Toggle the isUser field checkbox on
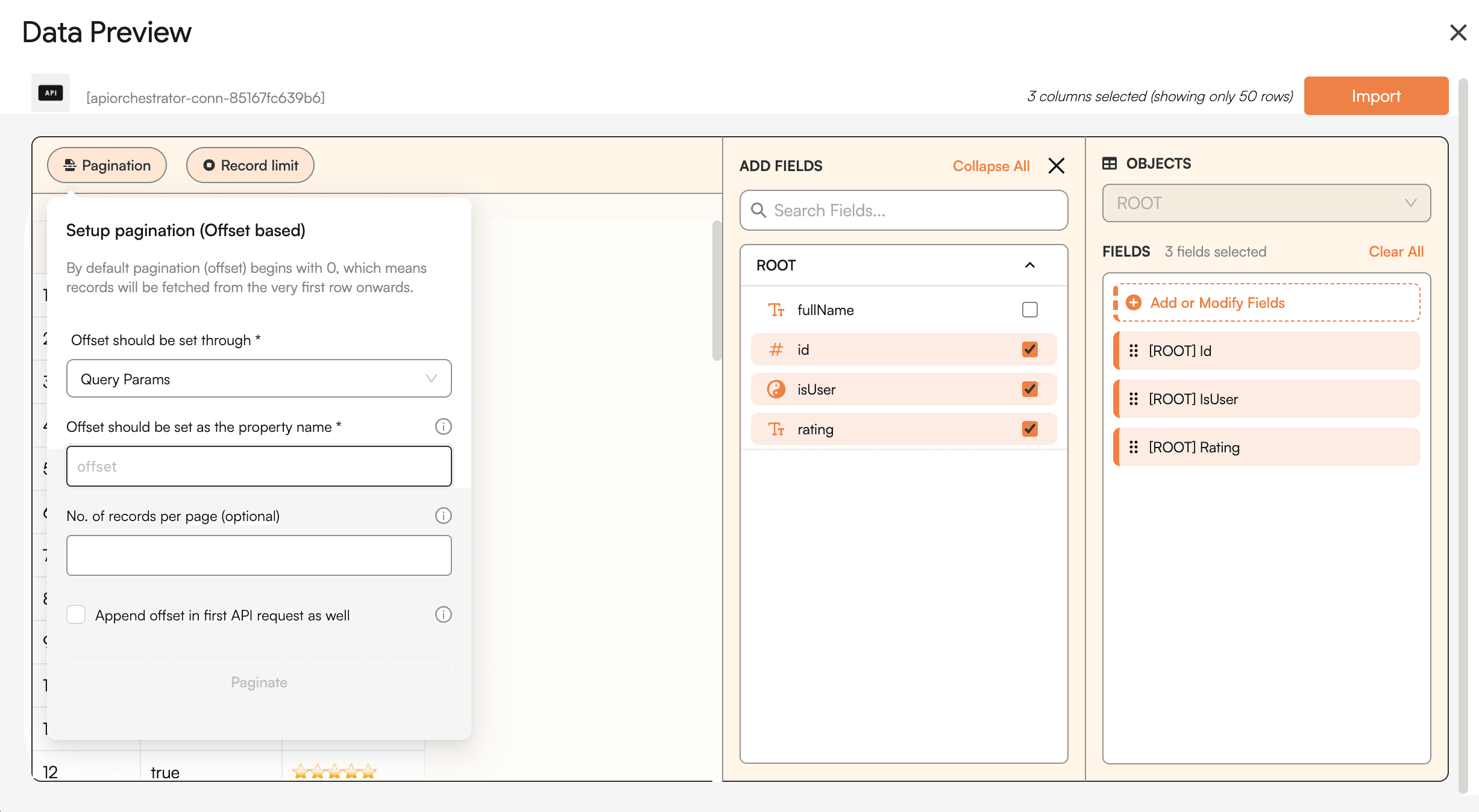Image resolution: width=1479 pixels, height=812 pixels. (1028, 389)
